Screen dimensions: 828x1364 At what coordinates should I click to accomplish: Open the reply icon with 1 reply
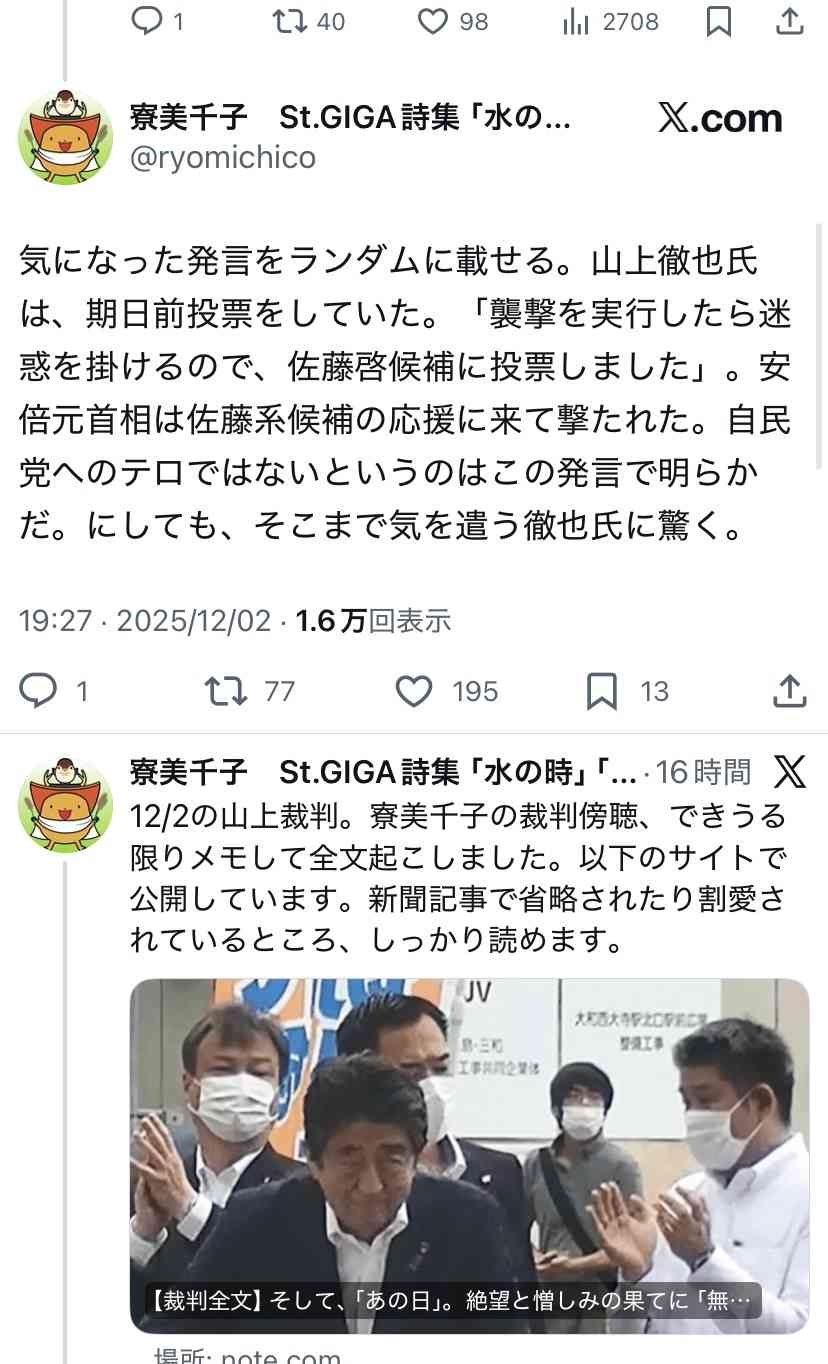pyautogui.click(x=39, y=691)
